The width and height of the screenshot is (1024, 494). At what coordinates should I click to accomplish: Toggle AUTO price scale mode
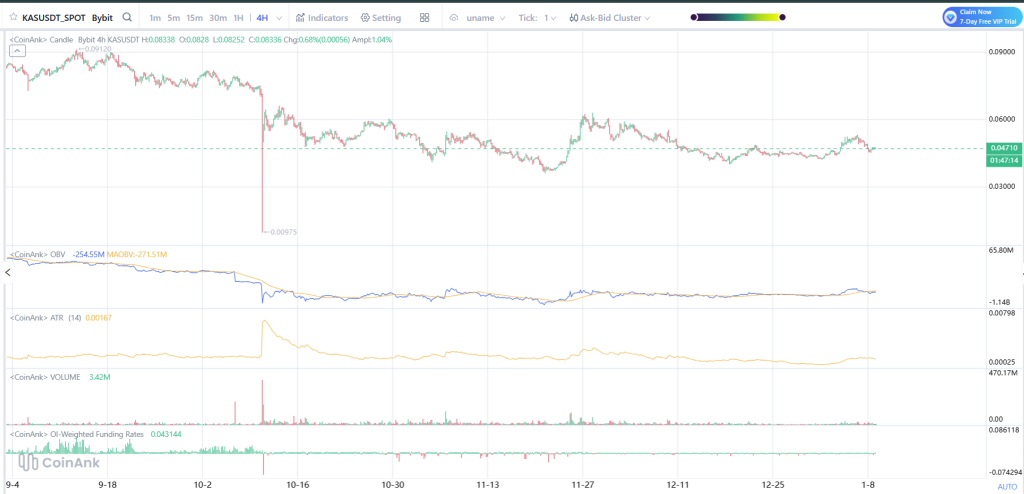[1007, 486]
